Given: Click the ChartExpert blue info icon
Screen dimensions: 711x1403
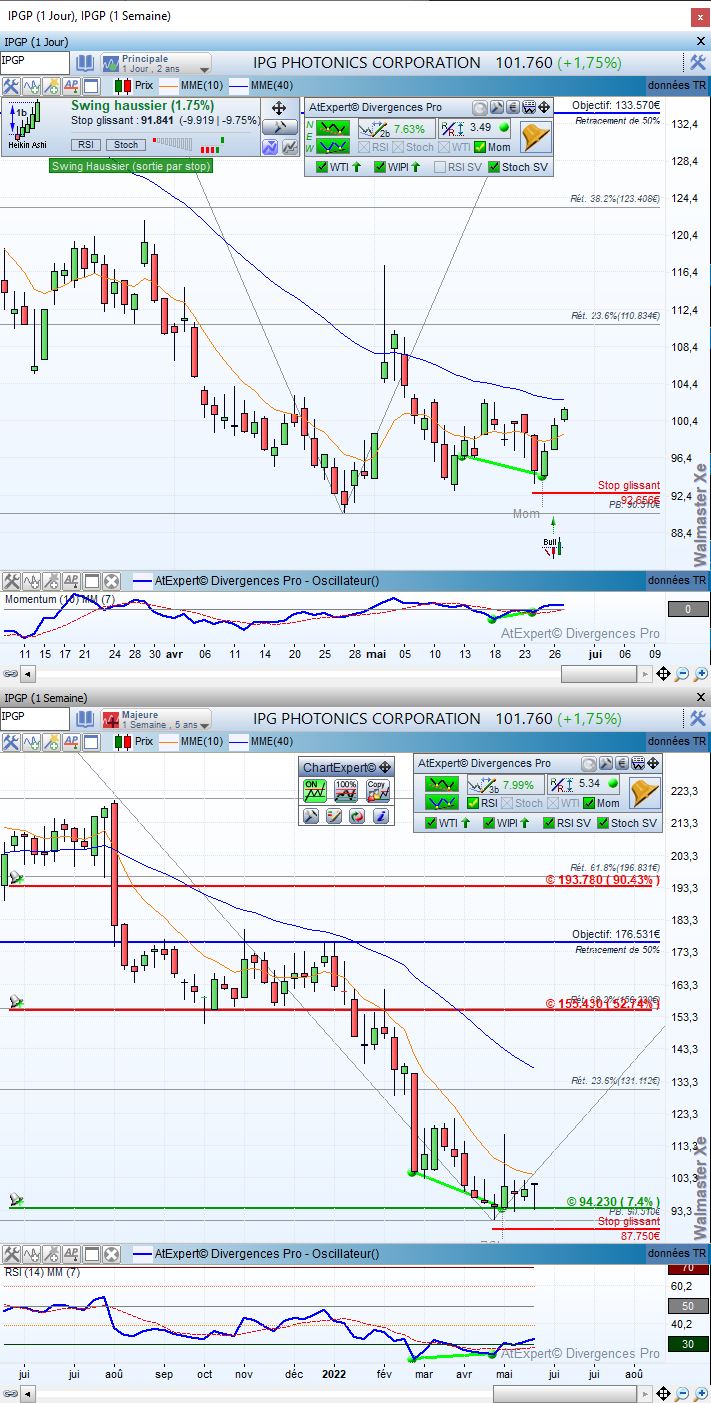Looking at the screenshot, I should (381, 816).
